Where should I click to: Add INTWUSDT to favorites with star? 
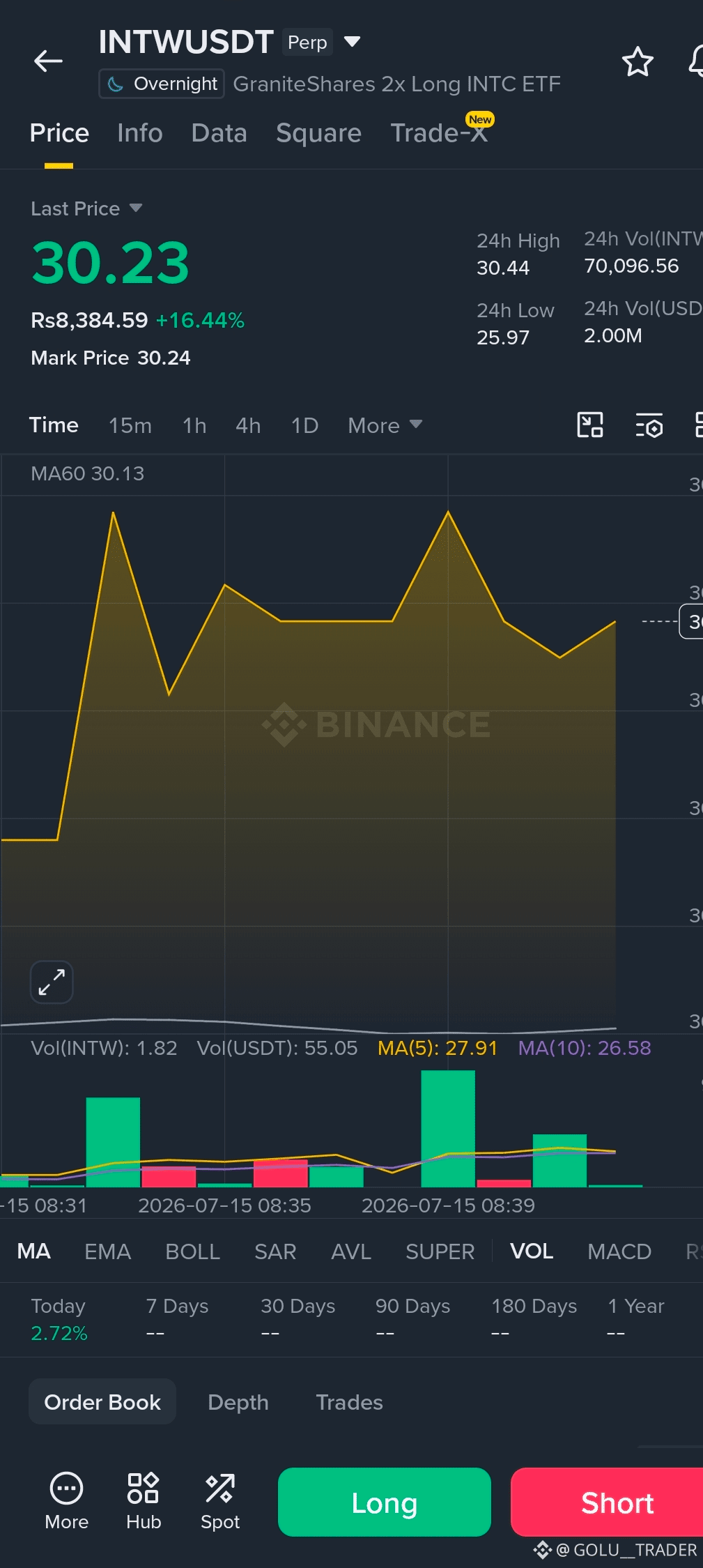click(637, 62)
